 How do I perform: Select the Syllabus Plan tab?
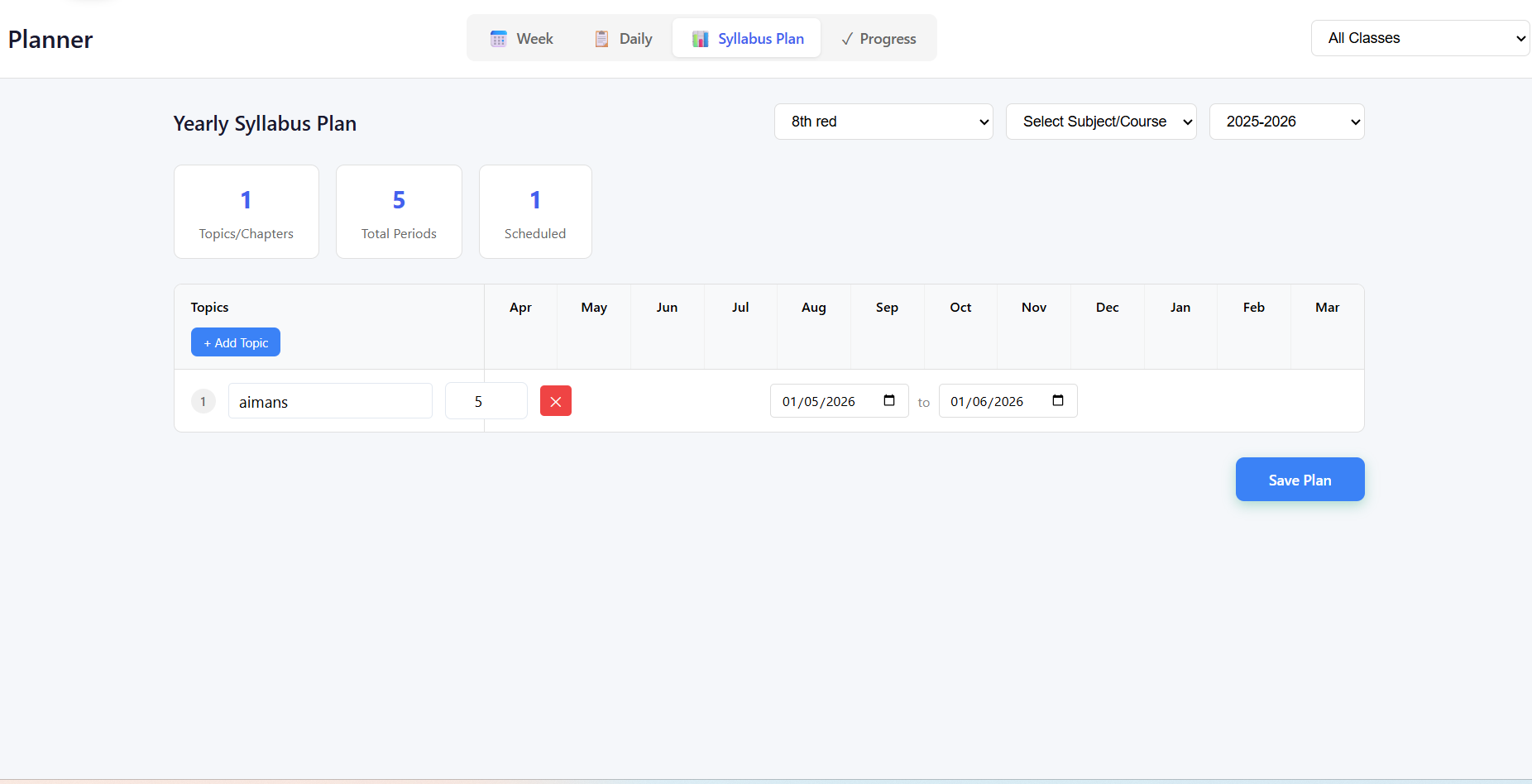[x=747, y=38]
